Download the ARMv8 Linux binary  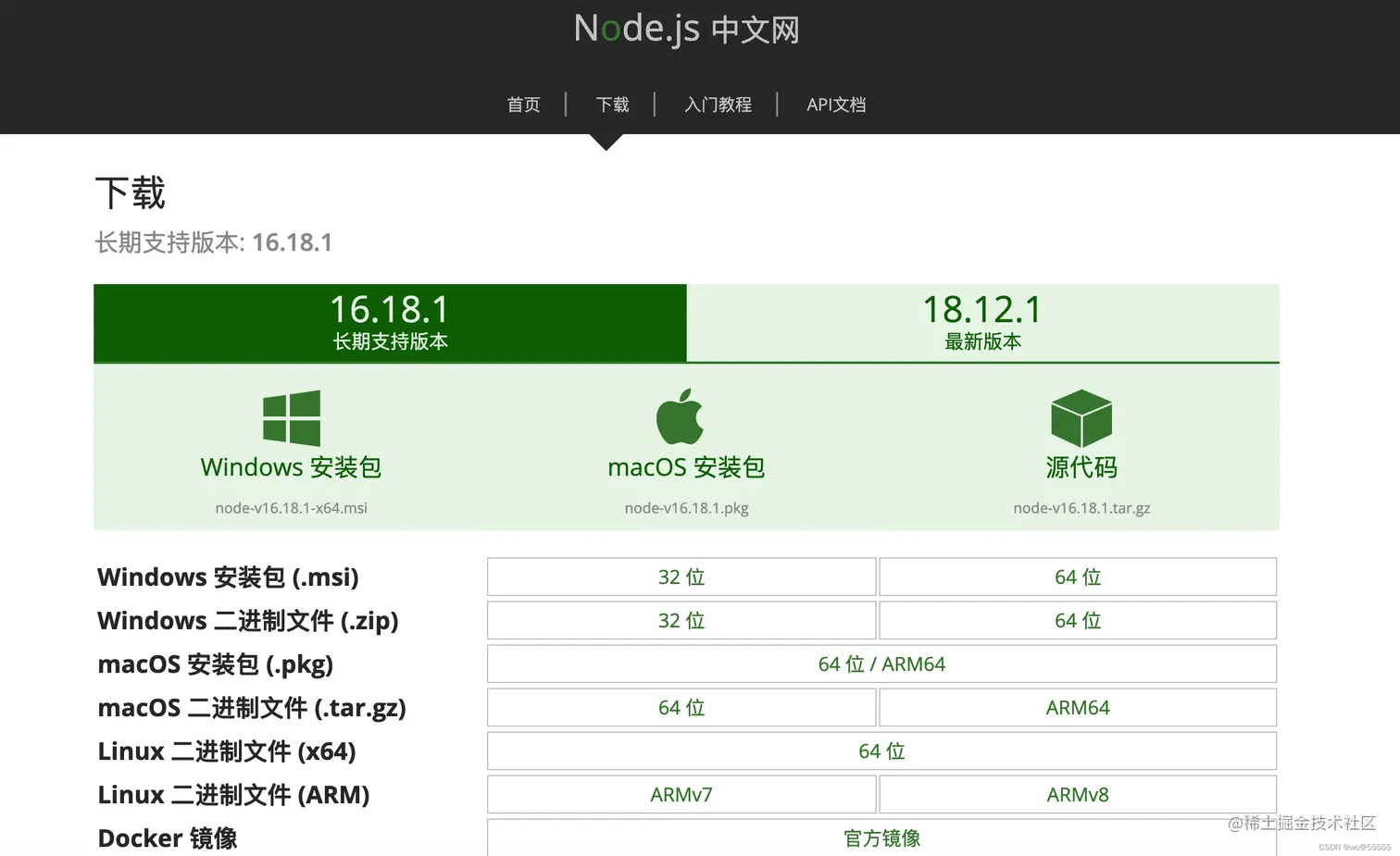[x=1078, y=794]
